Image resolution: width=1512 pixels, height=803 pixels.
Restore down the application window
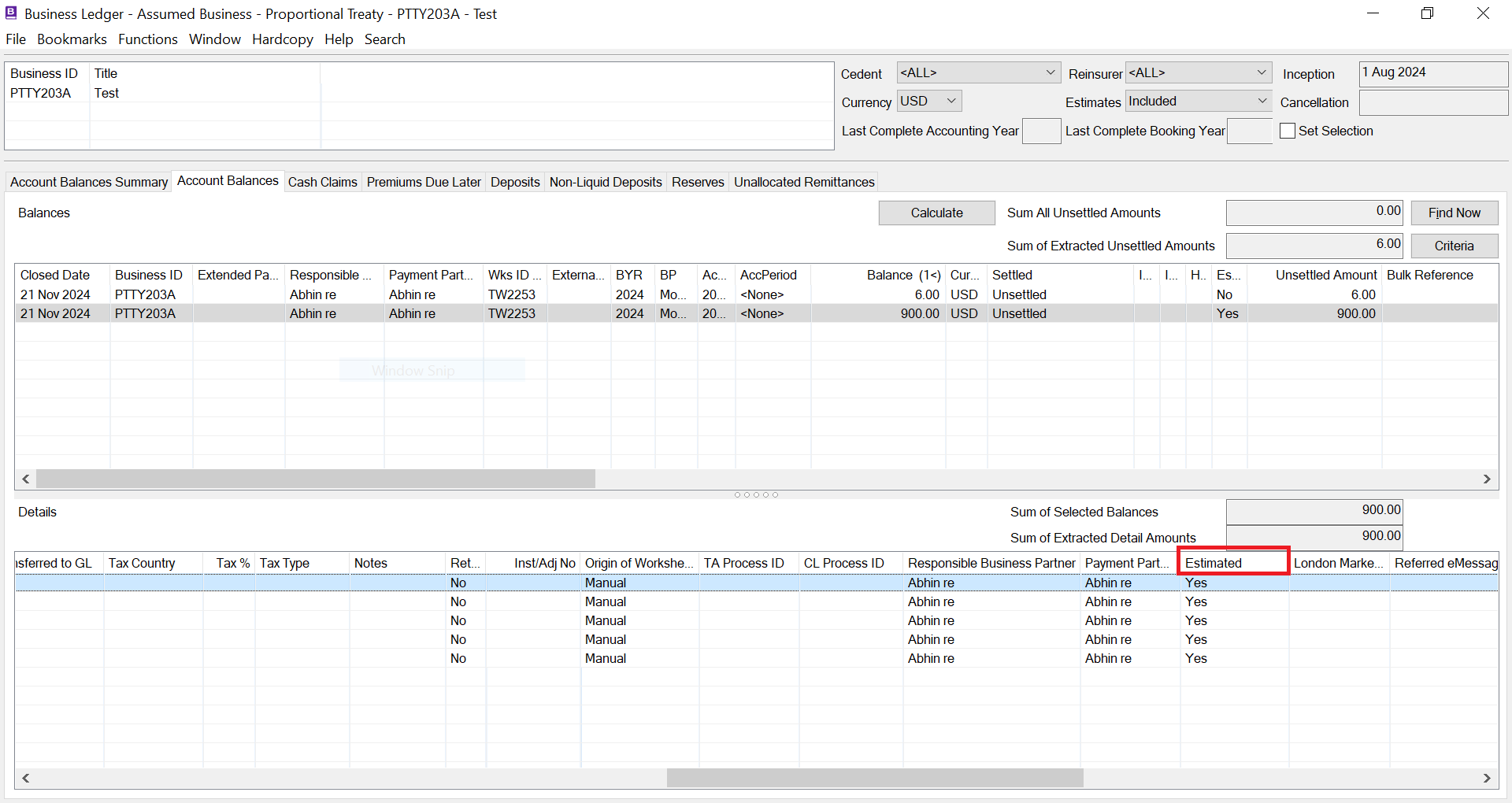pyautogui.click(x=1427, y=13)
